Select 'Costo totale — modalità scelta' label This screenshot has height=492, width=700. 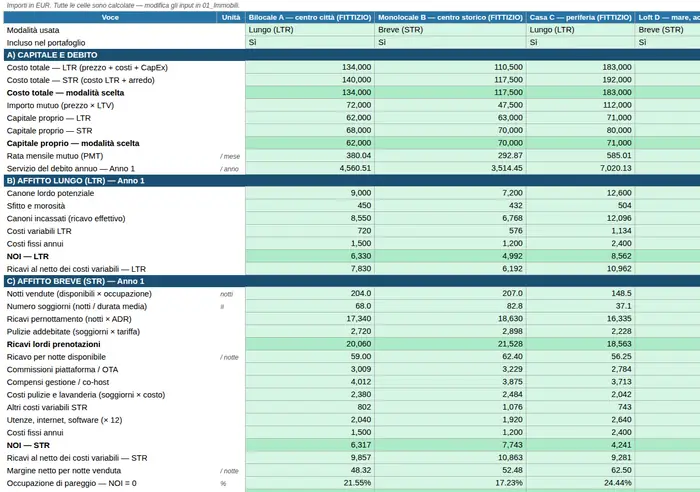65,93
